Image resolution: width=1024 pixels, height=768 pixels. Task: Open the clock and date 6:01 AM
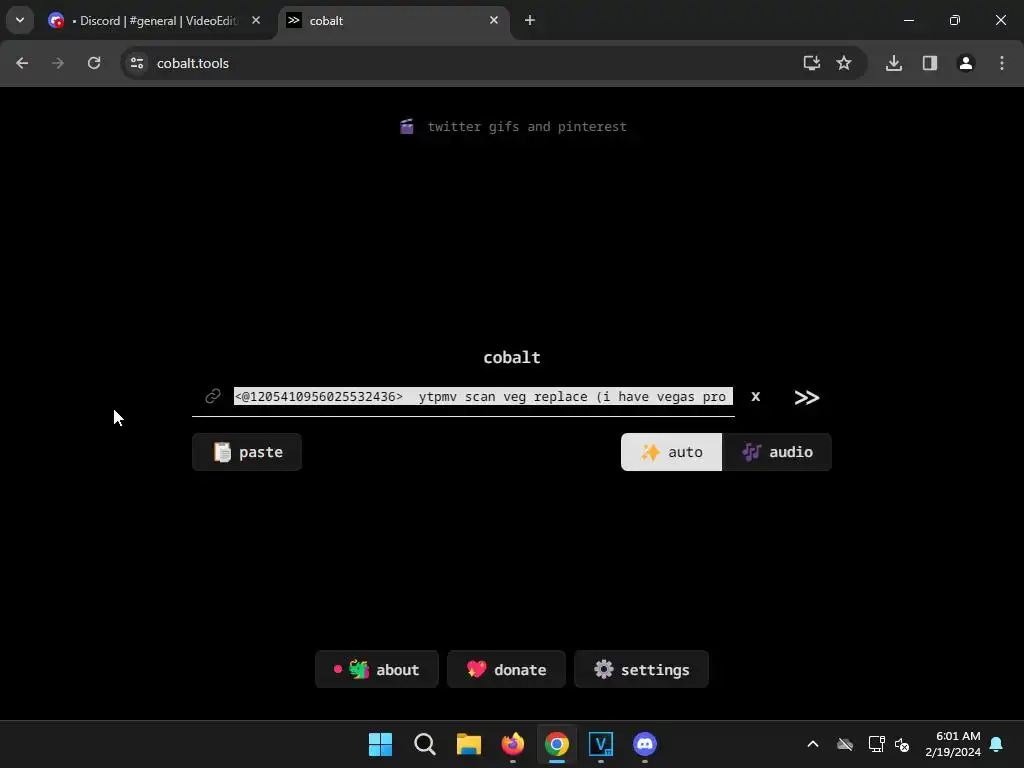[x=953, y=744]
